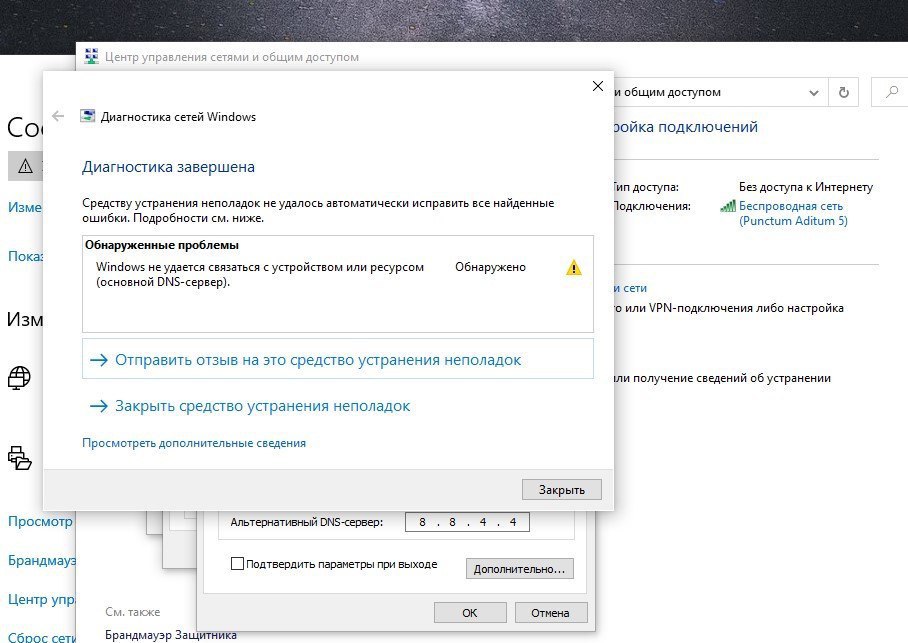Click the search magnifier in Control Panel
This screenshot has width=908, height=643.
892,92
